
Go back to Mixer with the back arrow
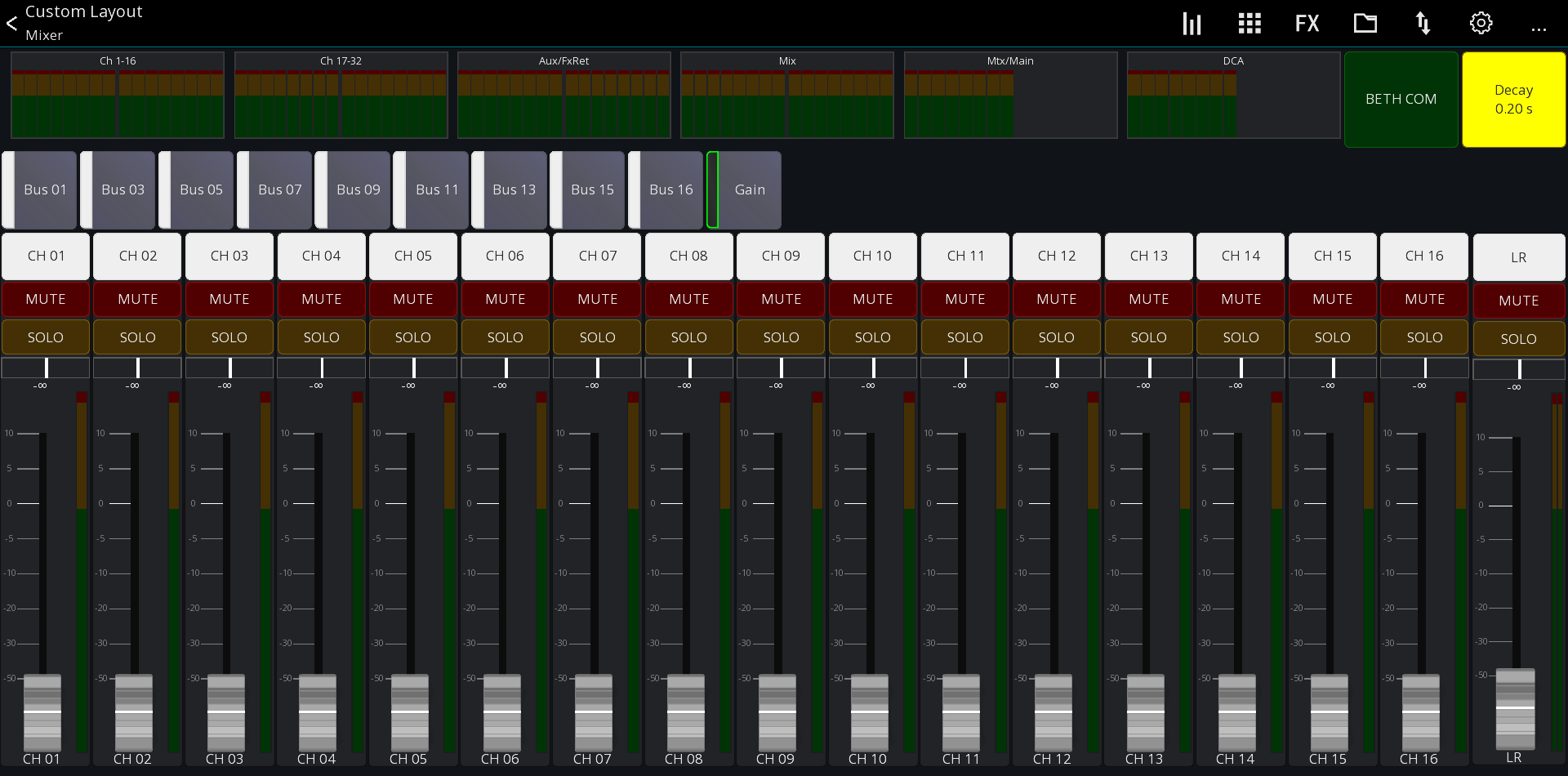click(x=11, y=23)
